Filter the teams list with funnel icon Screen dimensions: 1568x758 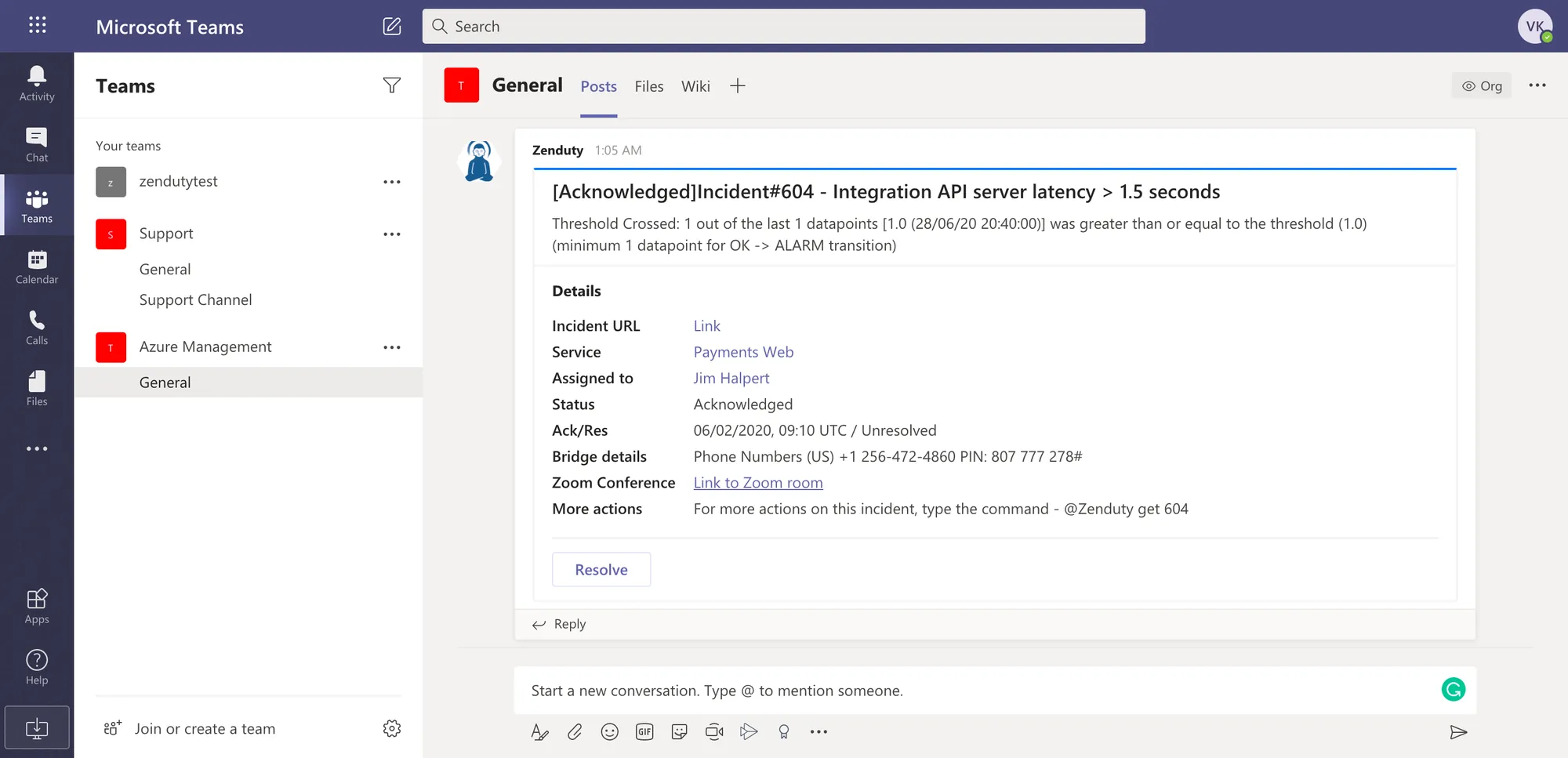pyautogui.click(x=392, y=85)
